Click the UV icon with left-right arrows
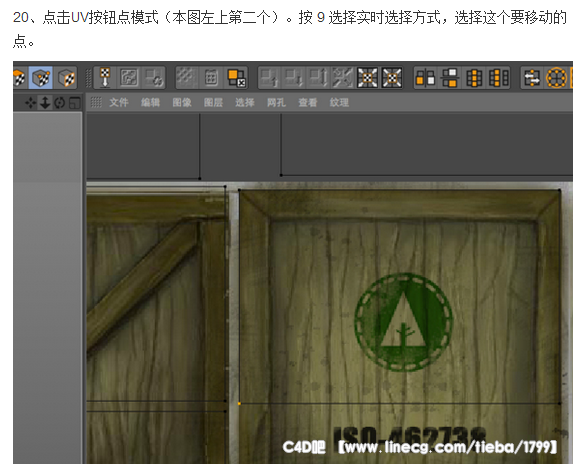583x464 pixels. (532, 78)
